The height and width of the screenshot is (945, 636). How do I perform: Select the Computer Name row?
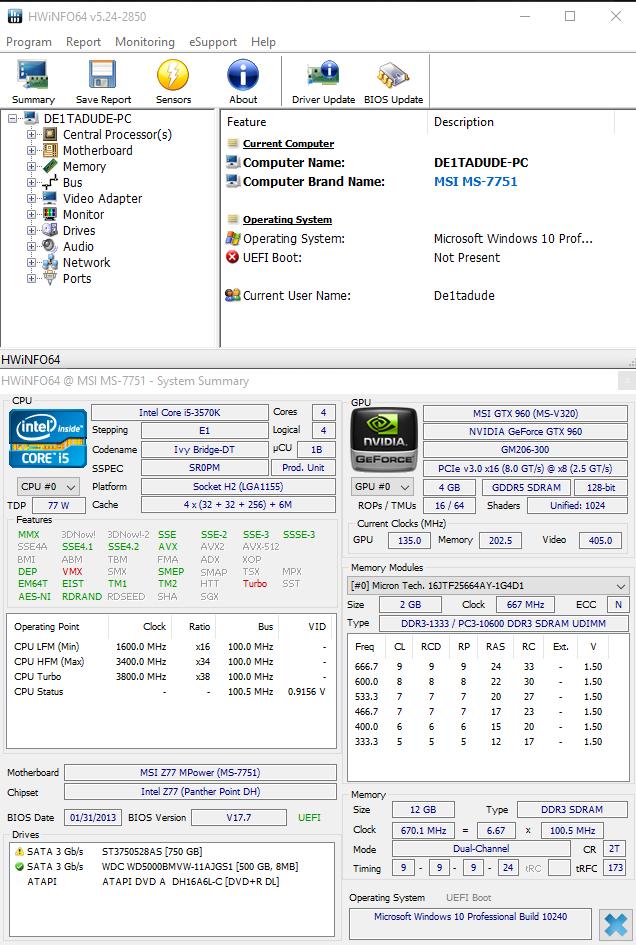coord(428,163)
